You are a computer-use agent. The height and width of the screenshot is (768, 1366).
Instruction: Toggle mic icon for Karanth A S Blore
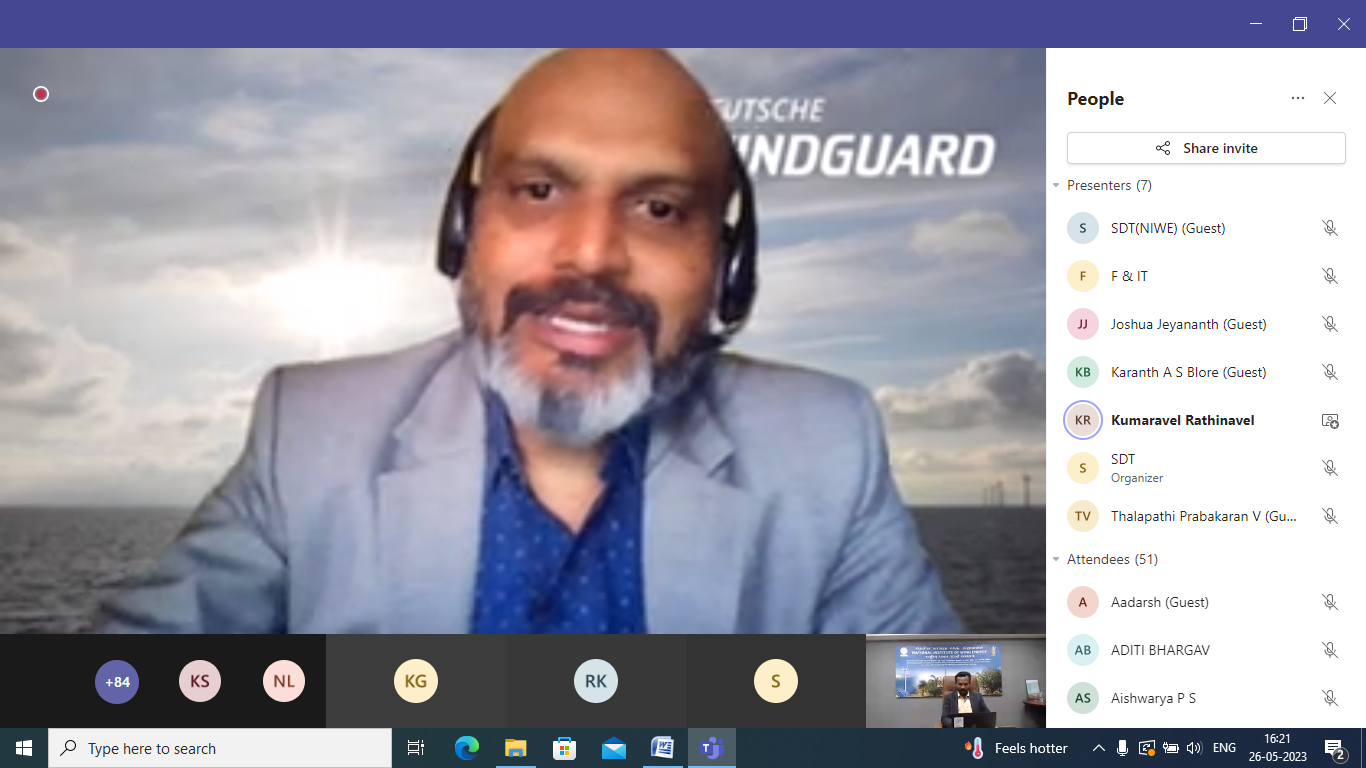(1329, 372)
